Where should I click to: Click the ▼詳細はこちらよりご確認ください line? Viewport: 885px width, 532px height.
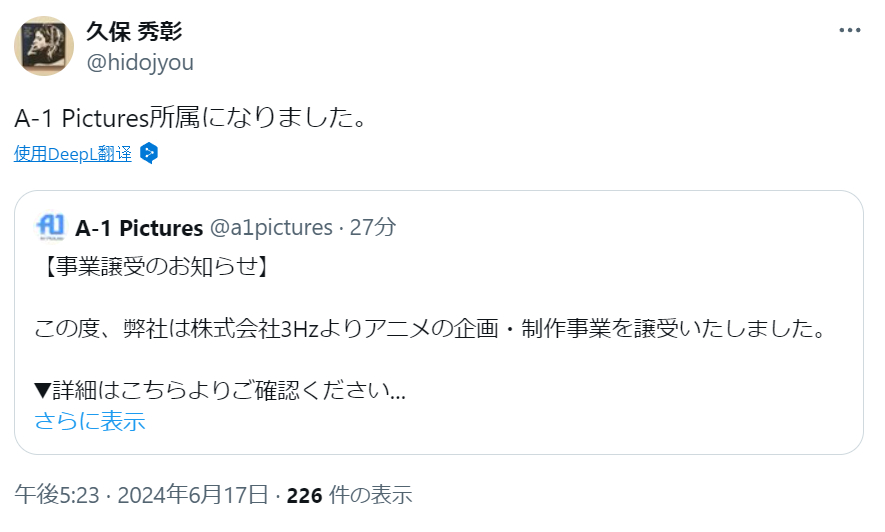coord(220,390)
